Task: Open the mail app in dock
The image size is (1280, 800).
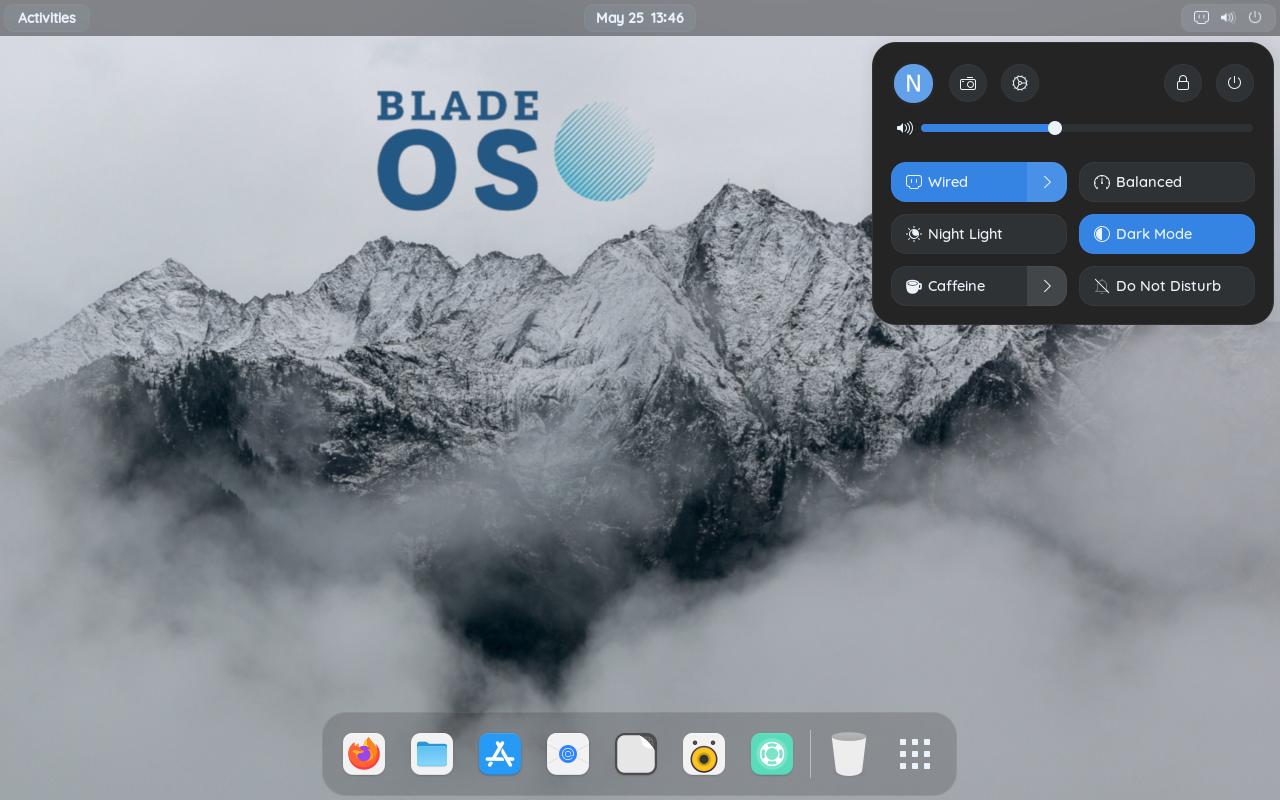Action: (568, 754)
